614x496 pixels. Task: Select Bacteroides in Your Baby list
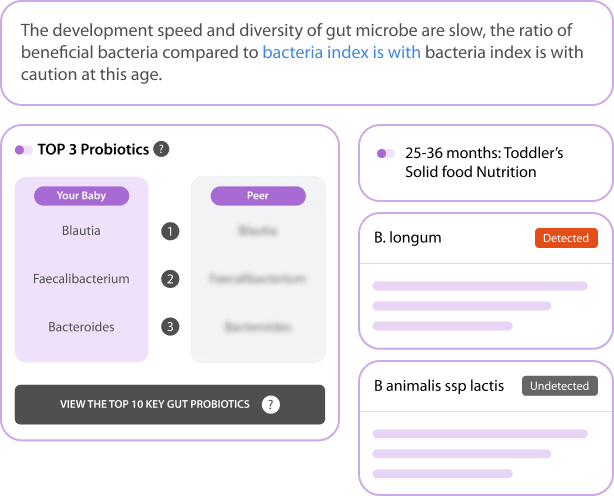coord(81,327)
